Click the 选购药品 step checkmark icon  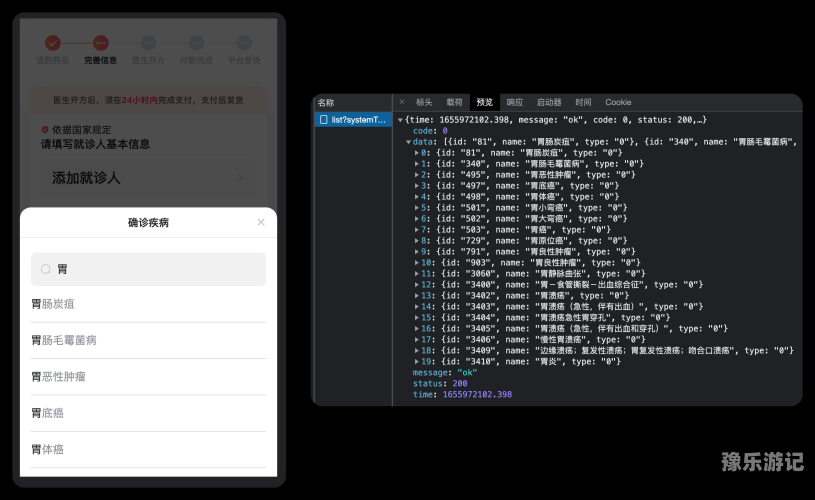pyautogui.click(x=52, y=43)
